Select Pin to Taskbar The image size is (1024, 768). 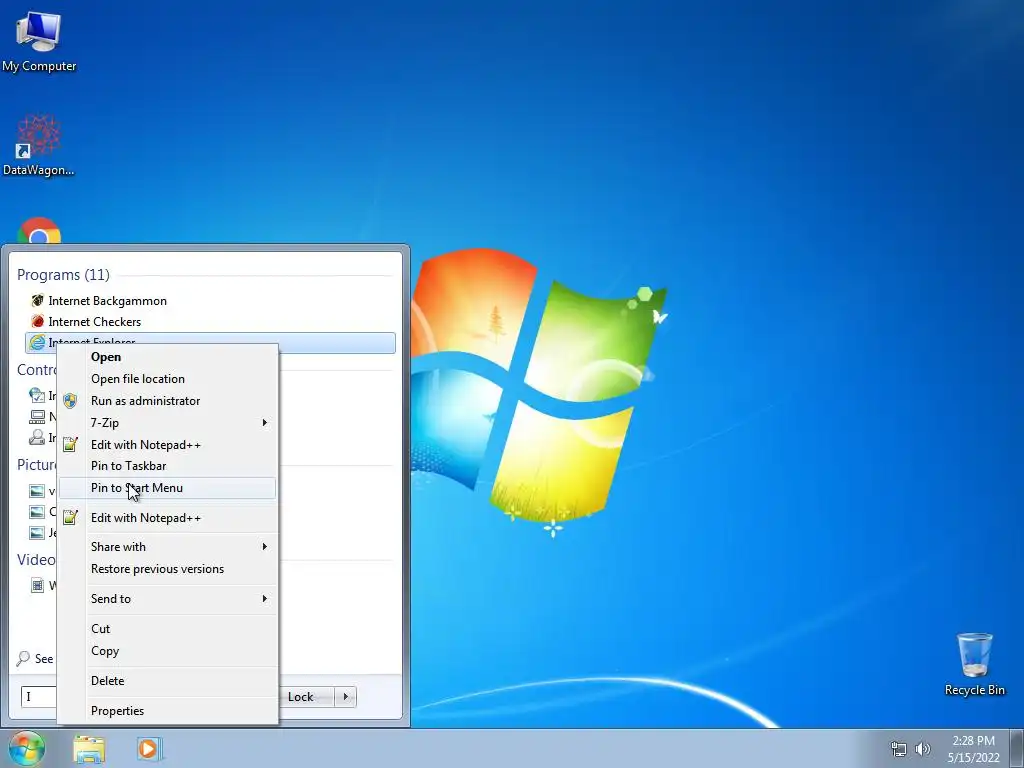(167, 466)
